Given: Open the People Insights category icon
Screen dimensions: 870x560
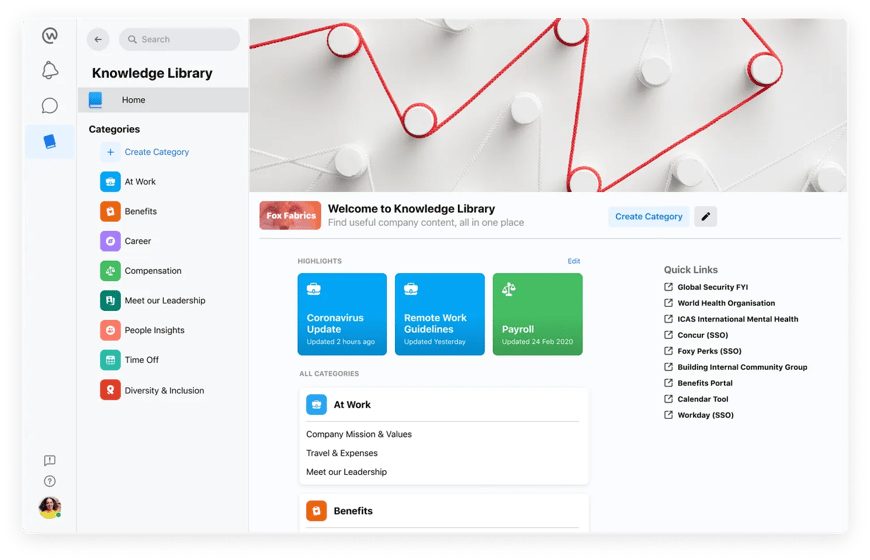Looking at the screenshot, I should pos(110,330).
